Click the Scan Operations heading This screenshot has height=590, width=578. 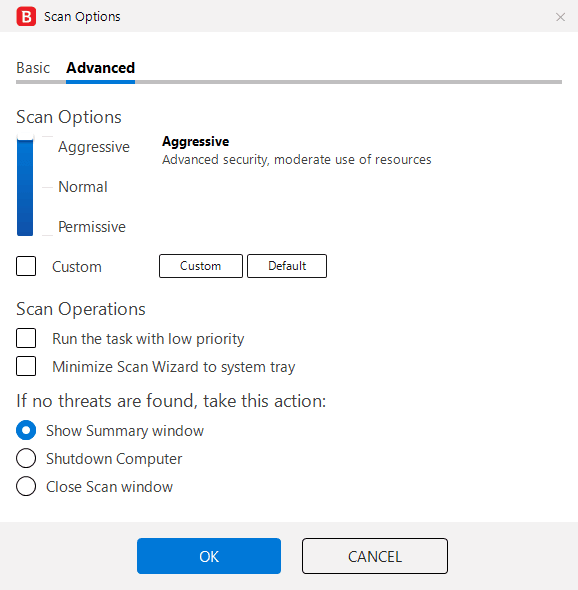81,309
